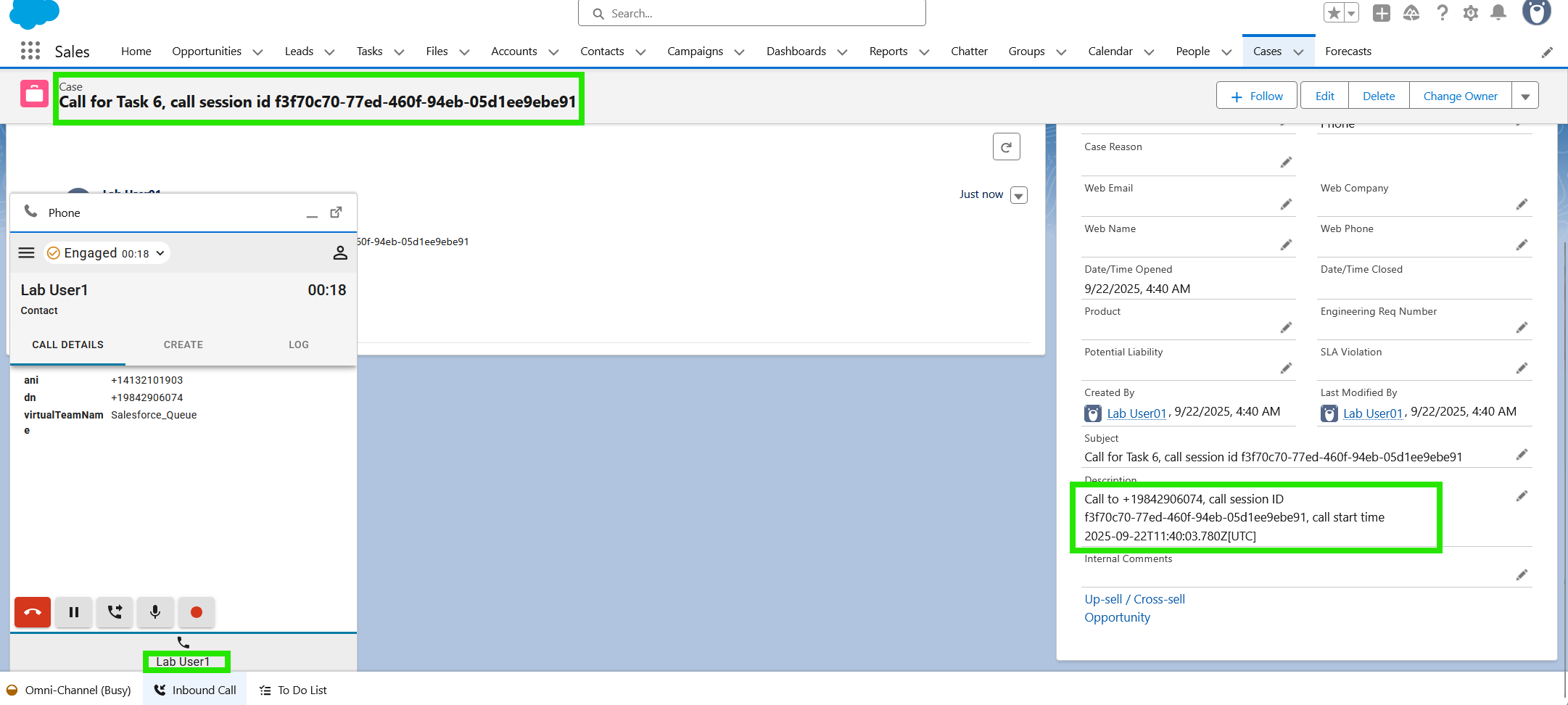Open the user profile avatar
Viewport: 1568px width, 705px height.
(x=1536, y=12)
